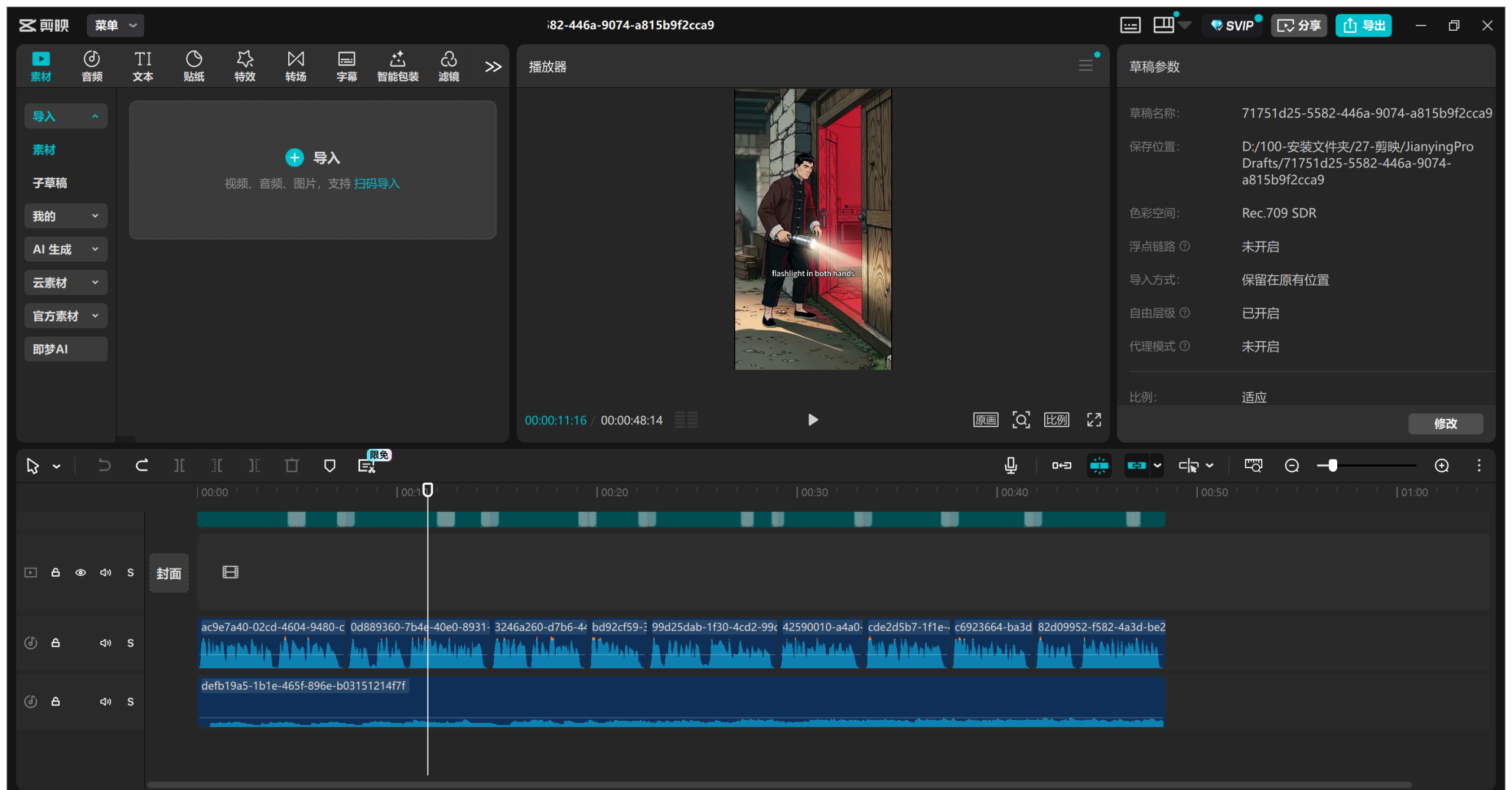Click the 导出 export button
The image size is (1512, 790).
pos(1363,25)
